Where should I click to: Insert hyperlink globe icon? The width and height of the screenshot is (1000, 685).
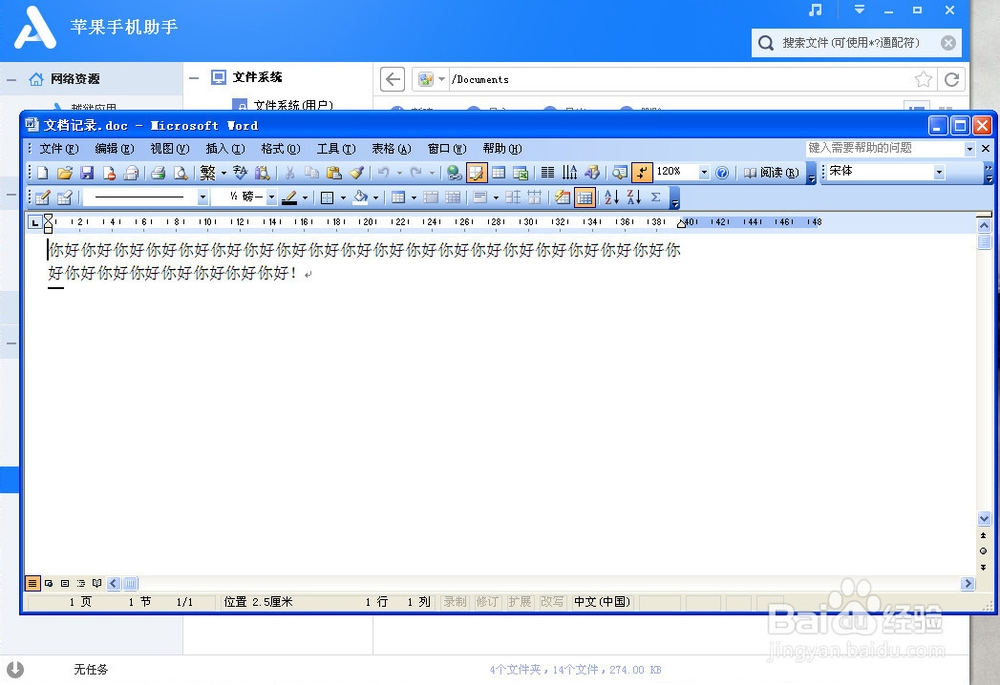(x=453, y=172)
